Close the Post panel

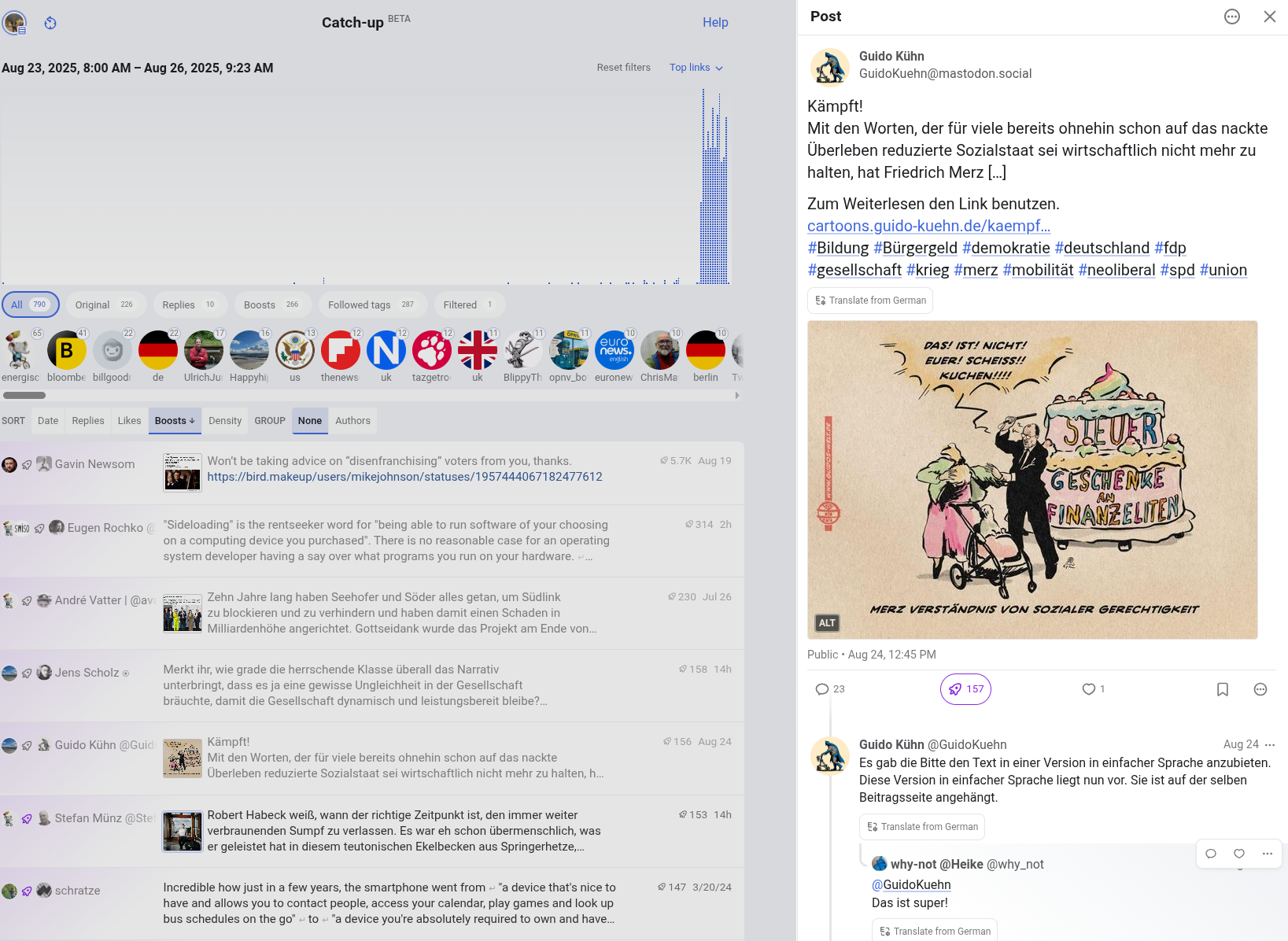coord(1270,17)
